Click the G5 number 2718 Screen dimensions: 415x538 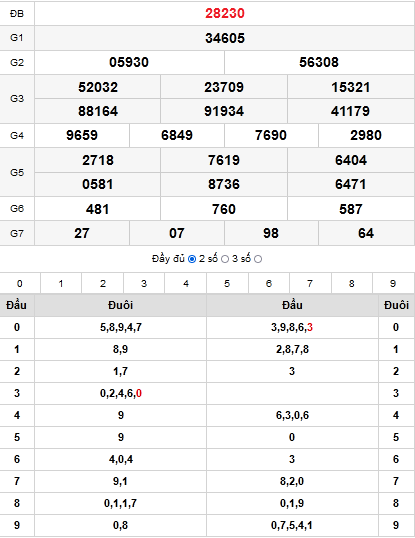98,160
